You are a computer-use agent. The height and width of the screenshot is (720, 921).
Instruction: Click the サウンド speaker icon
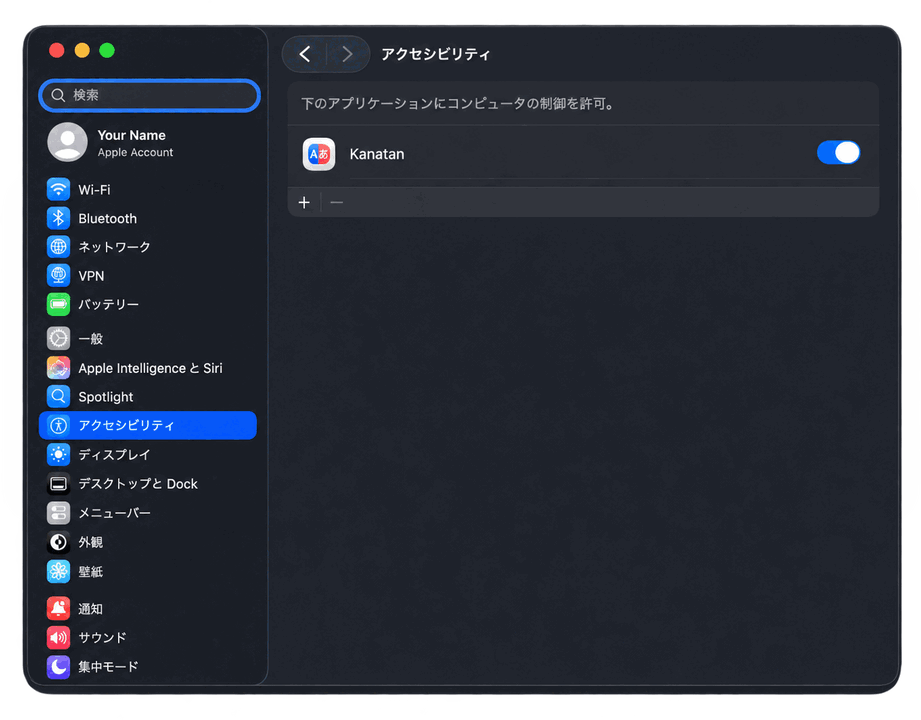tap(58, 637)
